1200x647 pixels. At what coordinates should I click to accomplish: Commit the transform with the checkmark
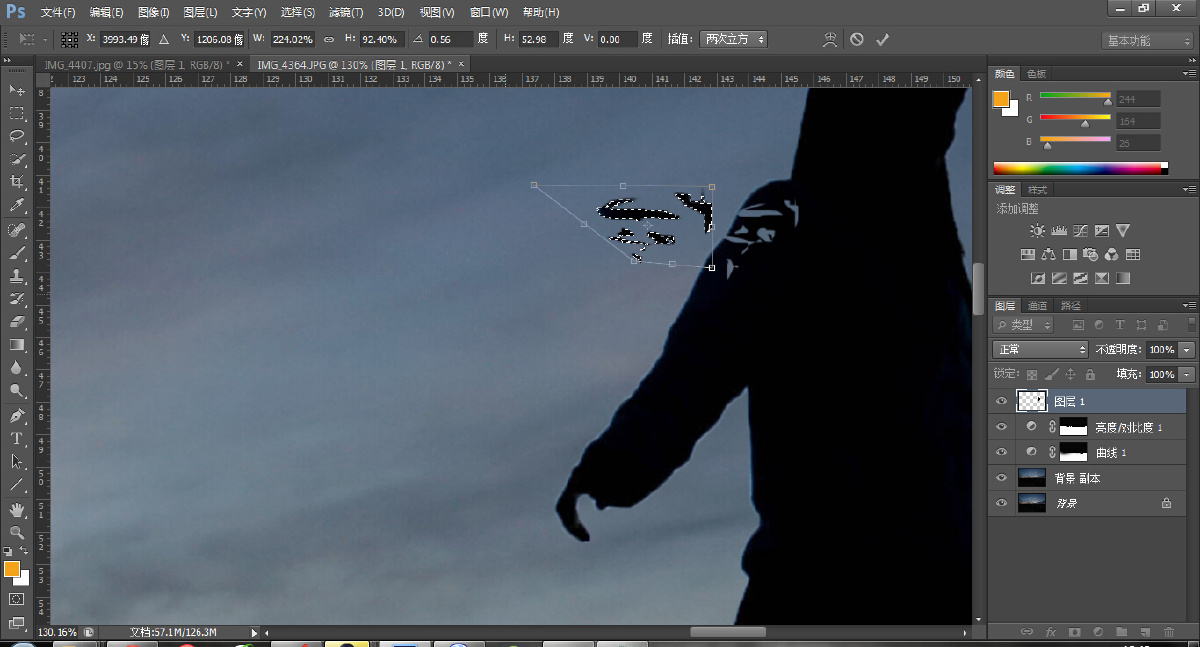(882, 39)
